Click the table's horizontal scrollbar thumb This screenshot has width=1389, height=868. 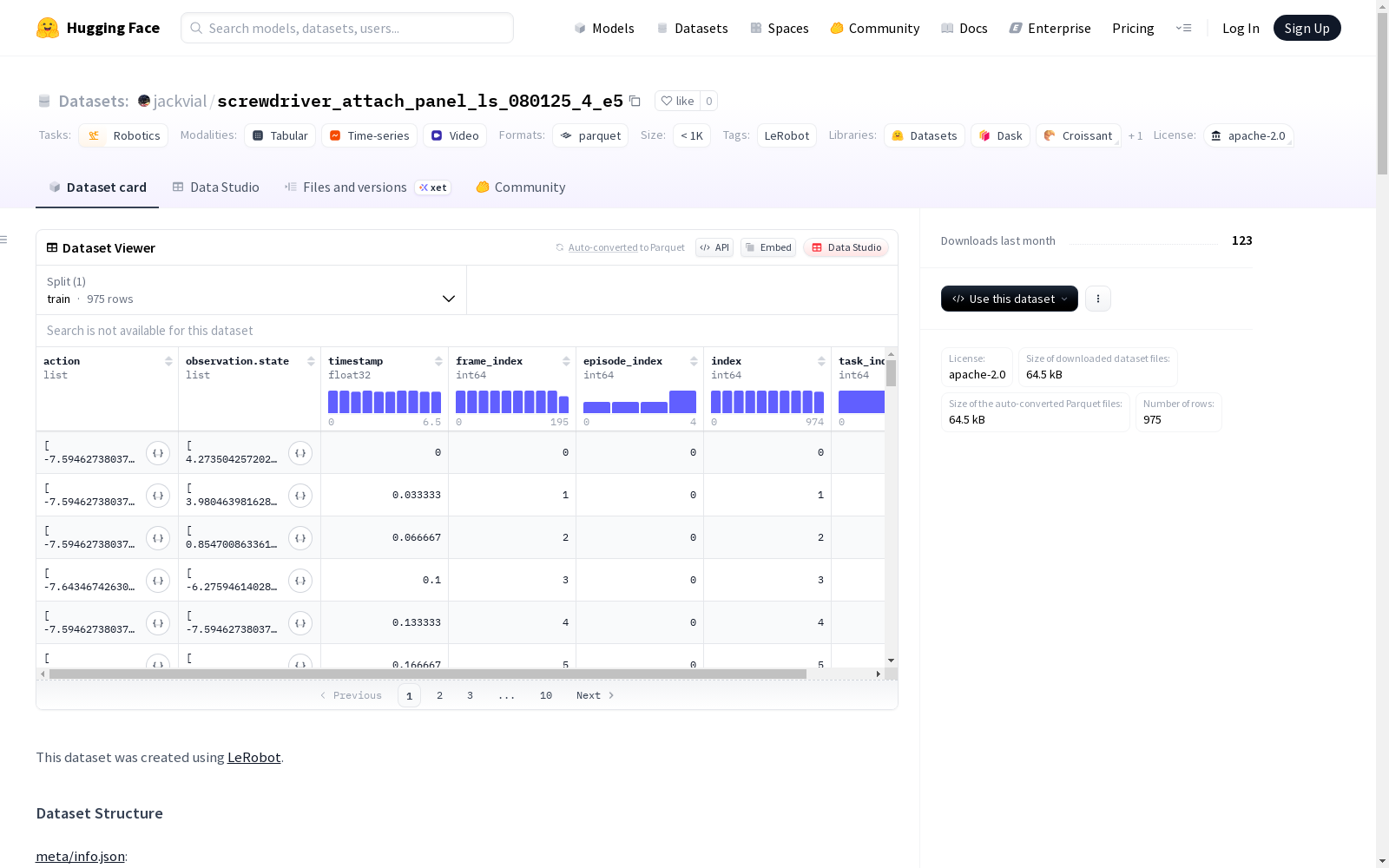coord(428,674)
